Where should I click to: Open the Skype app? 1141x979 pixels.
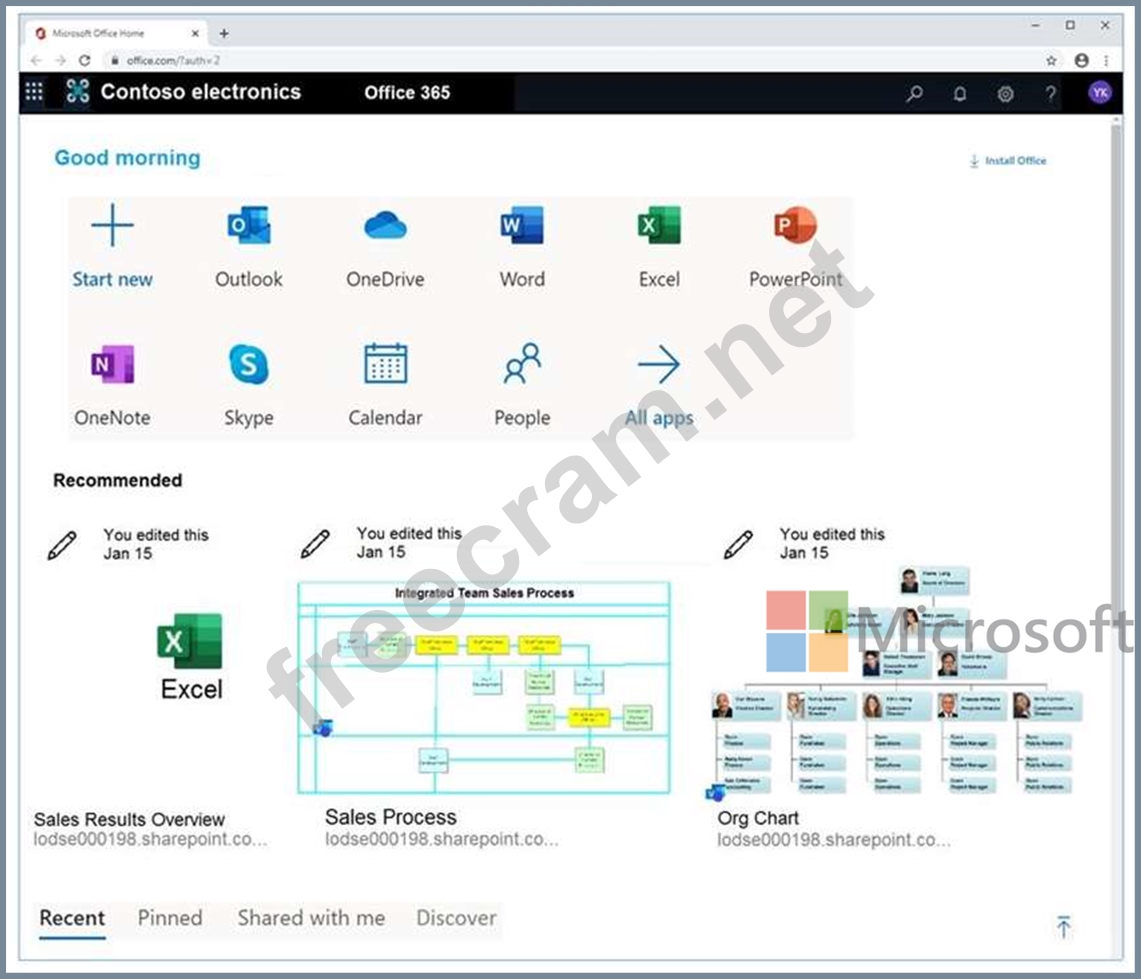(248, 386)
